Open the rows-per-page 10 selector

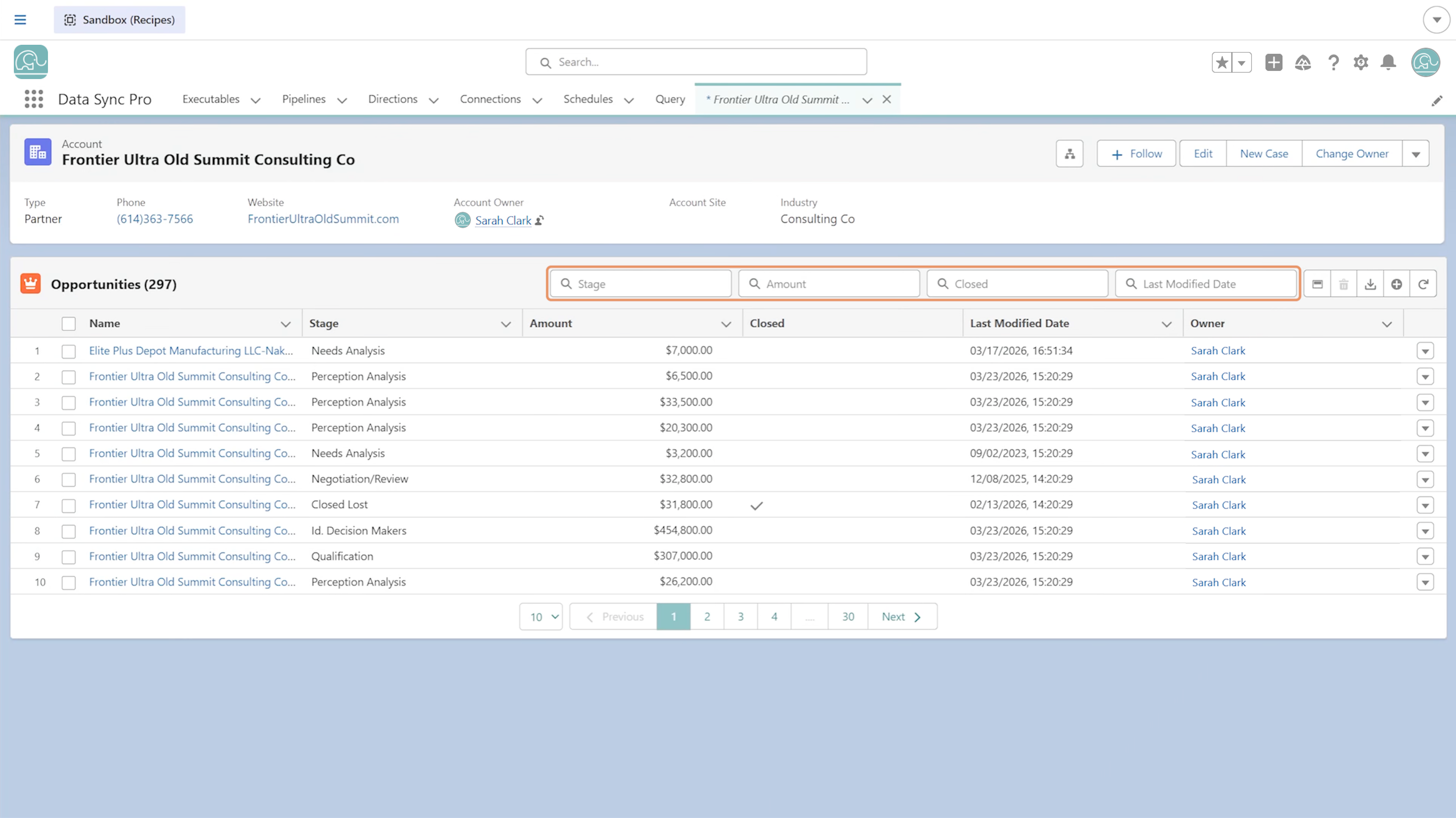541,617
